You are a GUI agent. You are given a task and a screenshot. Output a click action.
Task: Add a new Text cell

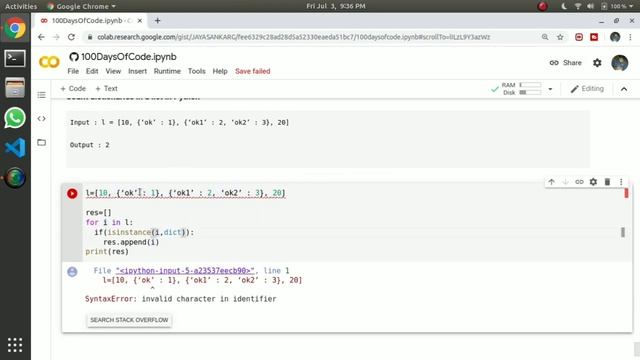point(107,89)
